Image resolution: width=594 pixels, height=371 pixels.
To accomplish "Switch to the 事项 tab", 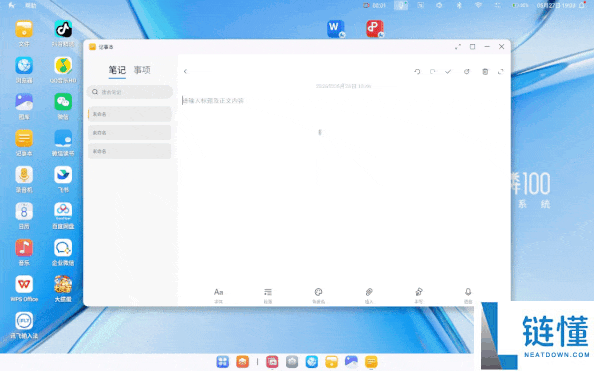I will tap(142, 70).
